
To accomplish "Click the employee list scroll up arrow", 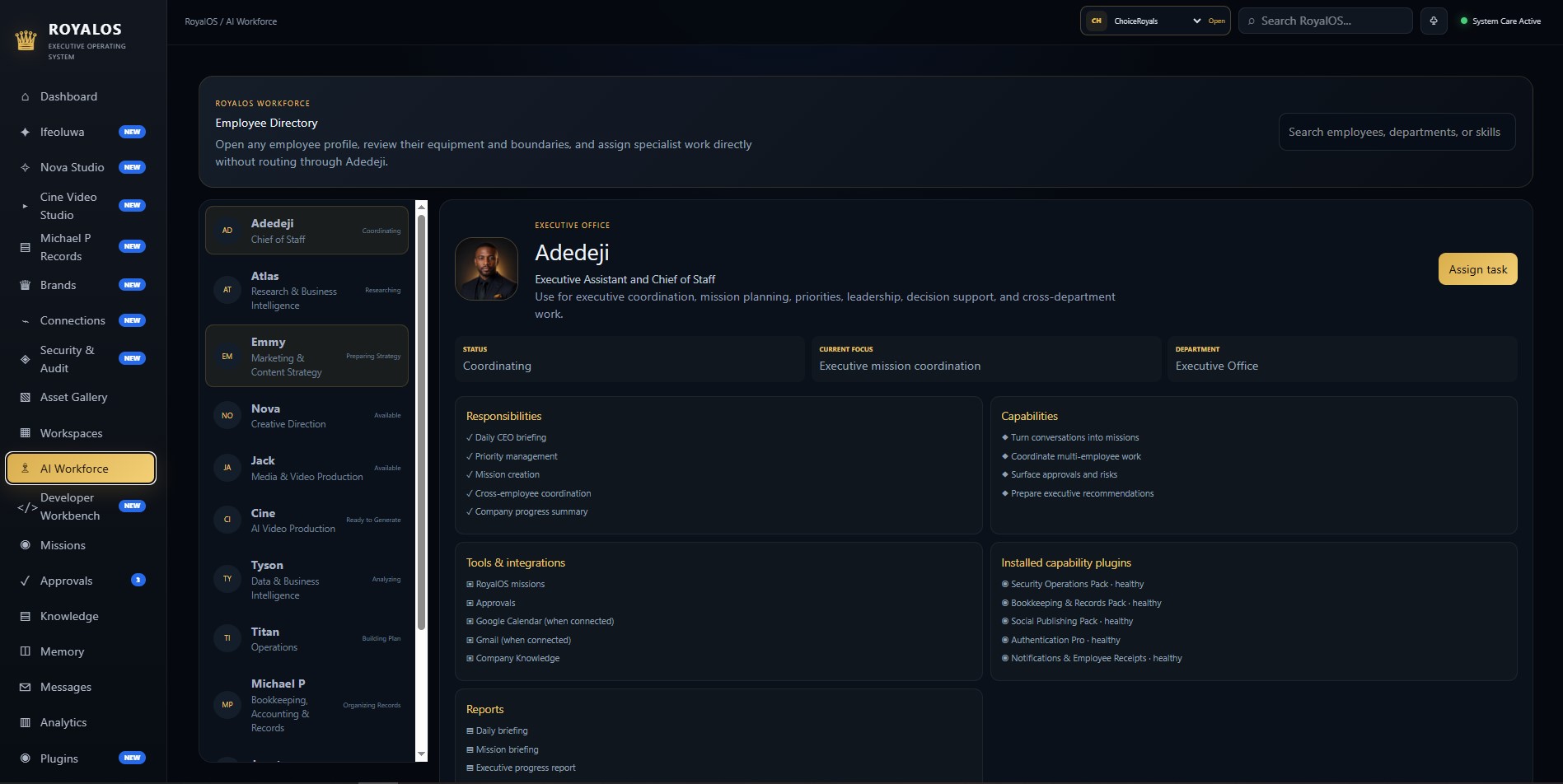I will pyautogui.click(x=422, y=206).
